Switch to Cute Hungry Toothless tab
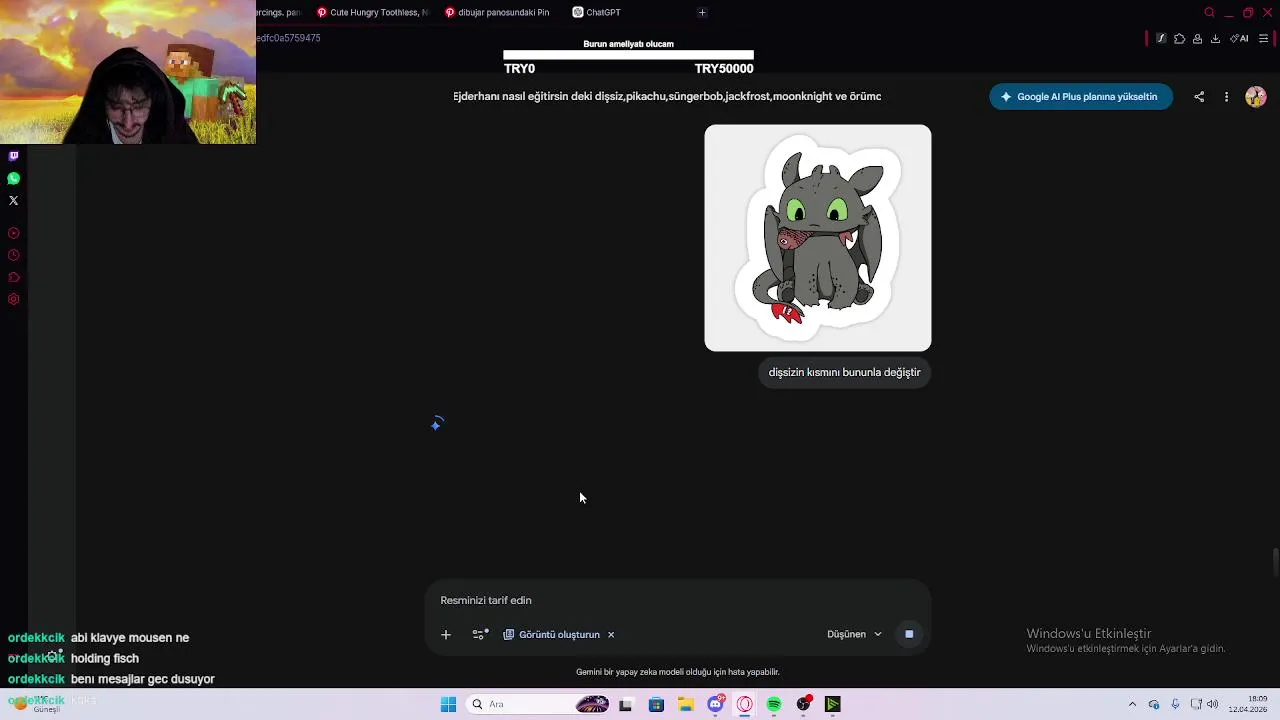This screenshot has height=720, width=1280. pyautogui.click(x=372, y=12)
